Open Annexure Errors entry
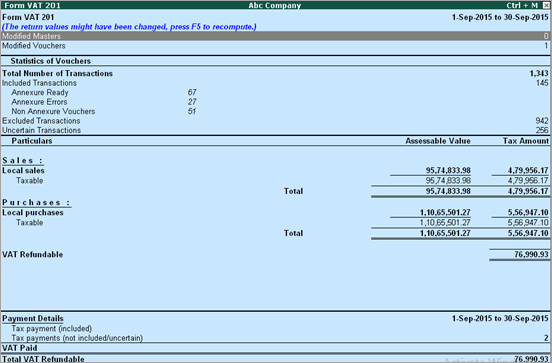 pos(104,102)
